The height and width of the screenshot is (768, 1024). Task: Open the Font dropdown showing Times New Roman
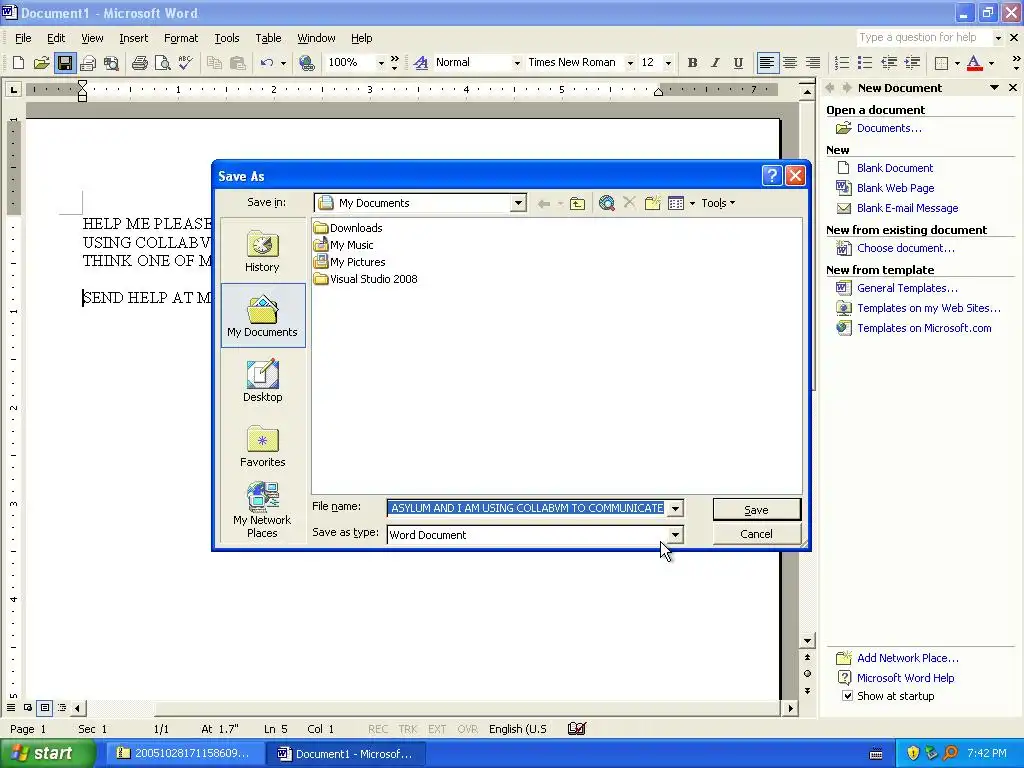click(x=630, y=63)
